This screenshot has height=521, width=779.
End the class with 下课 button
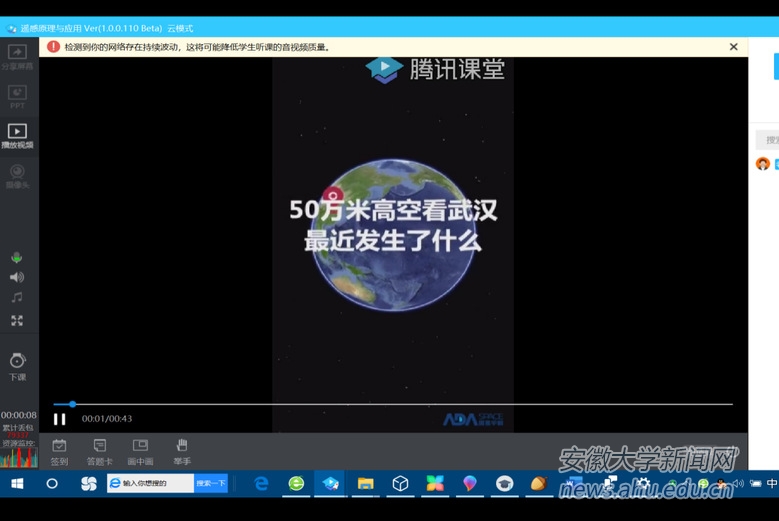17,365
